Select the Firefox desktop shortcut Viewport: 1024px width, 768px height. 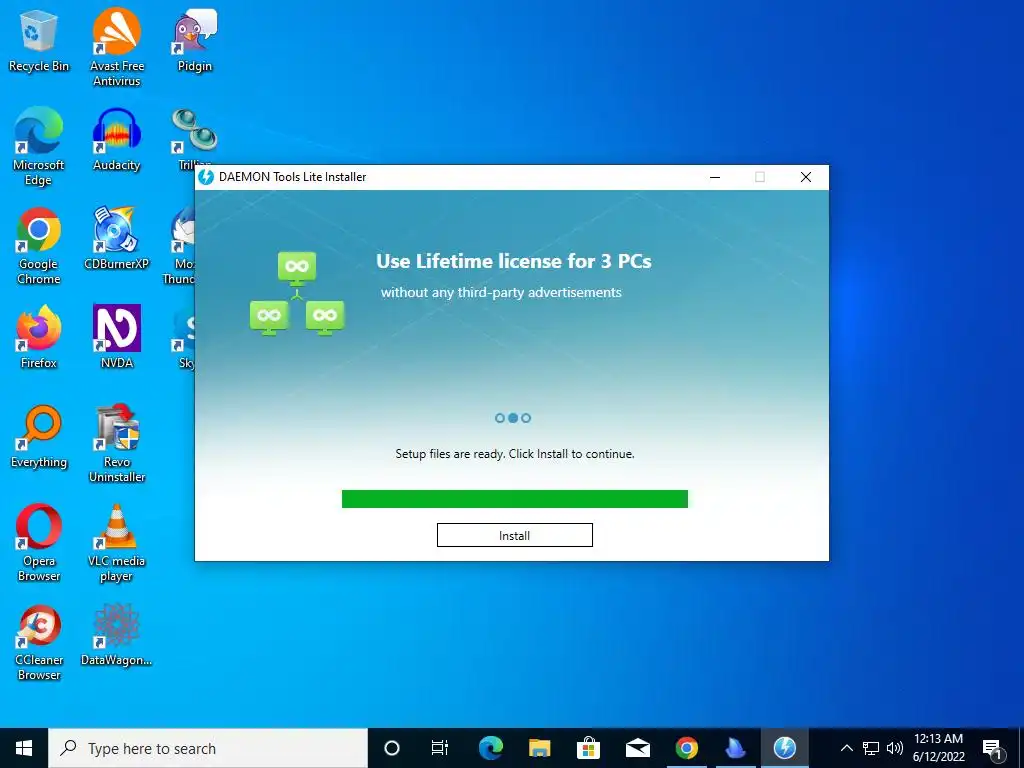tap(39, 337)
